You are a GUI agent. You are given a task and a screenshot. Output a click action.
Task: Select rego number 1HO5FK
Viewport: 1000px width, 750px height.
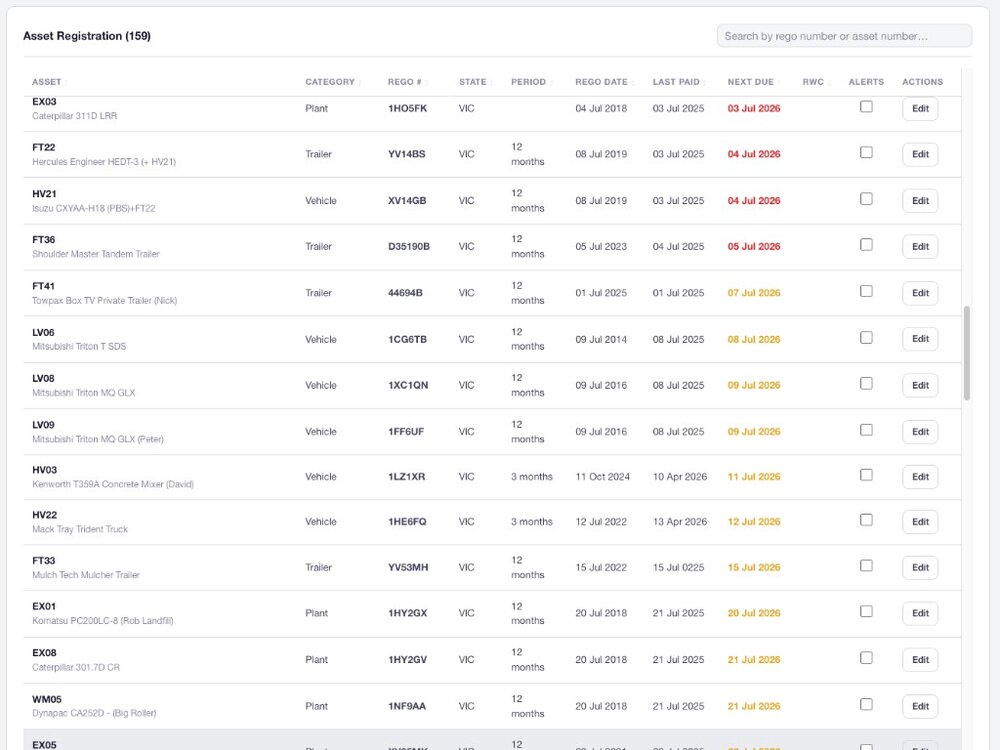click(x=408, y=108)
